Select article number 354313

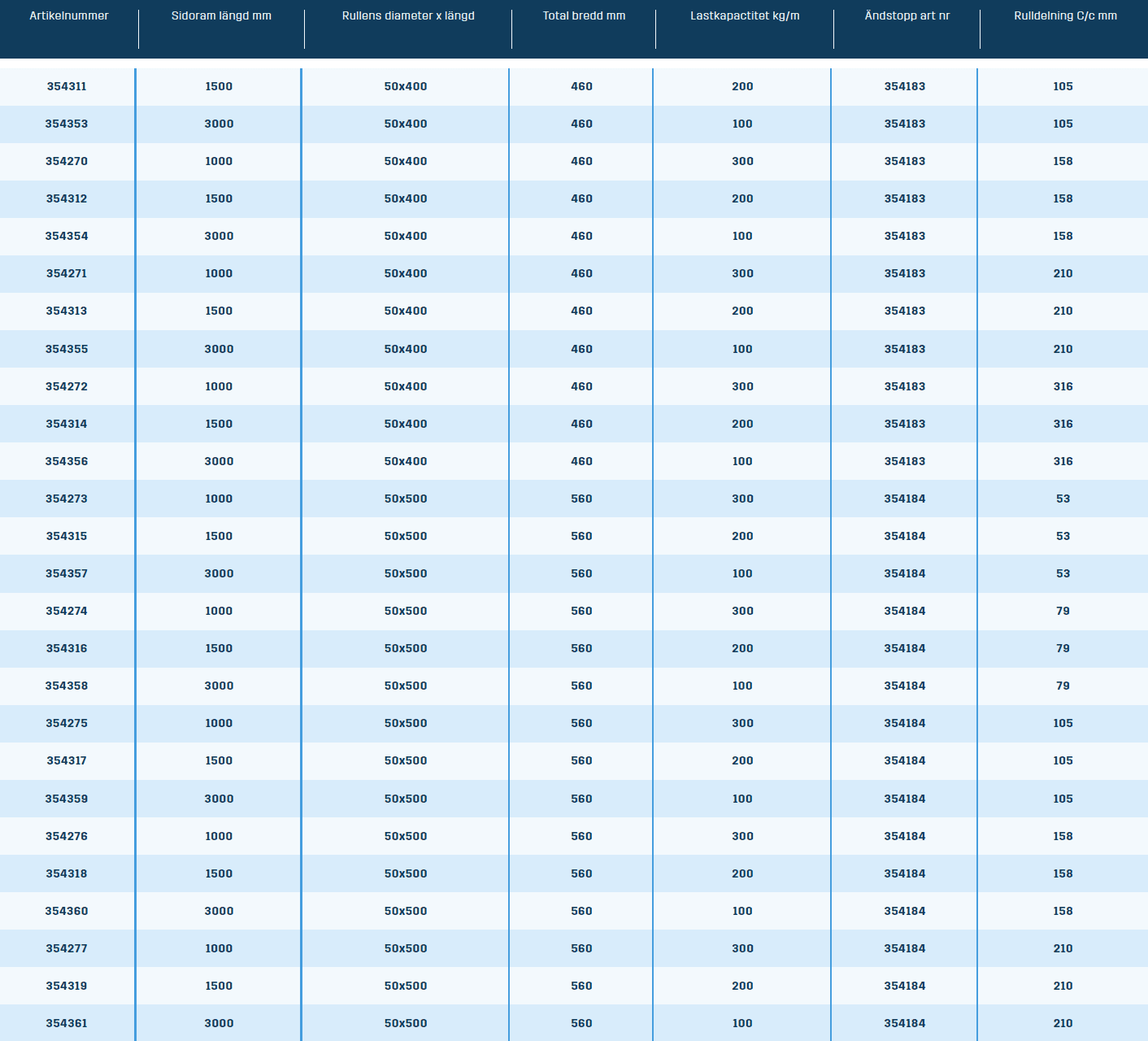click(x=67, y=311)
